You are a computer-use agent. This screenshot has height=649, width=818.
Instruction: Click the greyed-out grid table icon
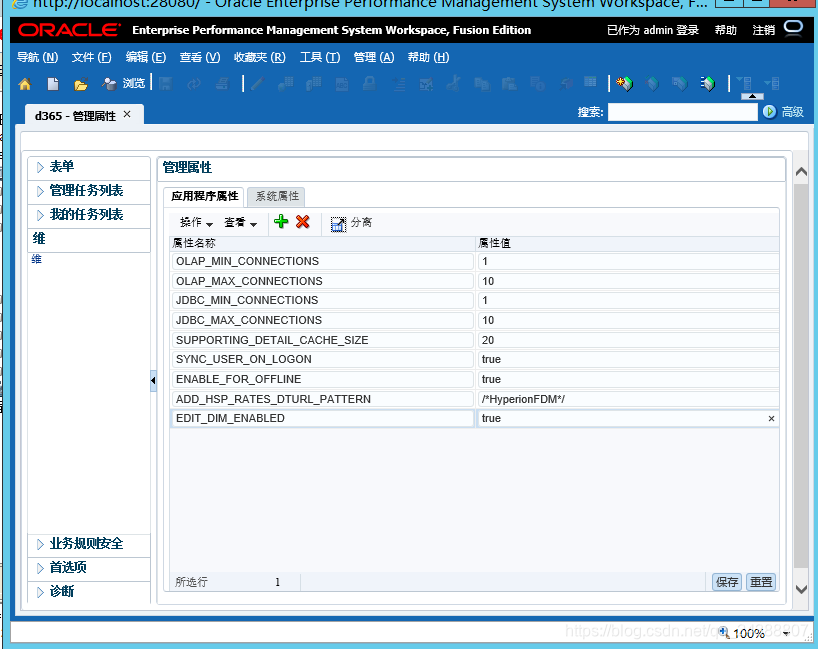(x=590, y=82)
